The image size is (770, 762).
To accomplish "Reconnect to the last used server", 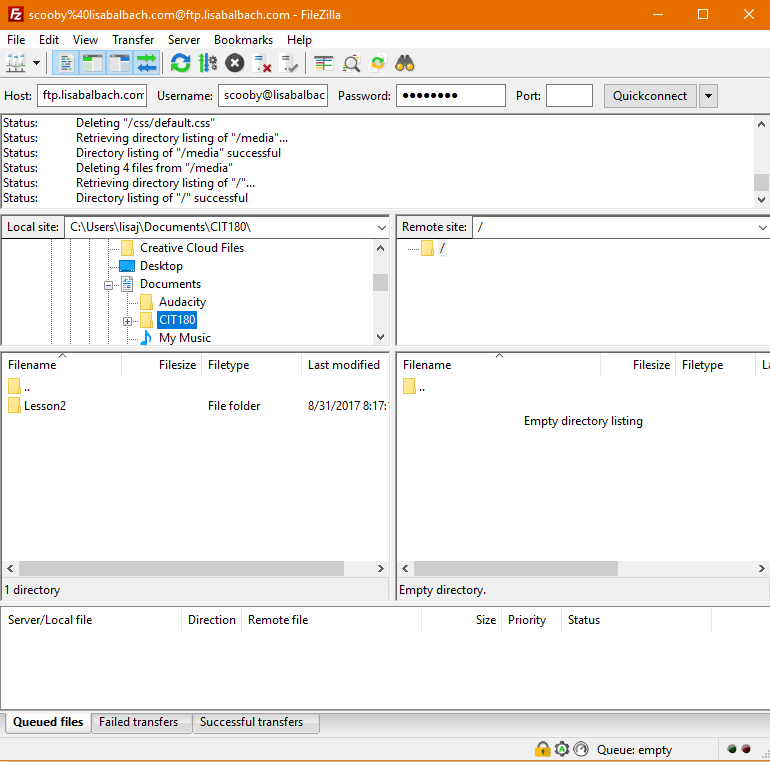I will click(x=289, y=63).
